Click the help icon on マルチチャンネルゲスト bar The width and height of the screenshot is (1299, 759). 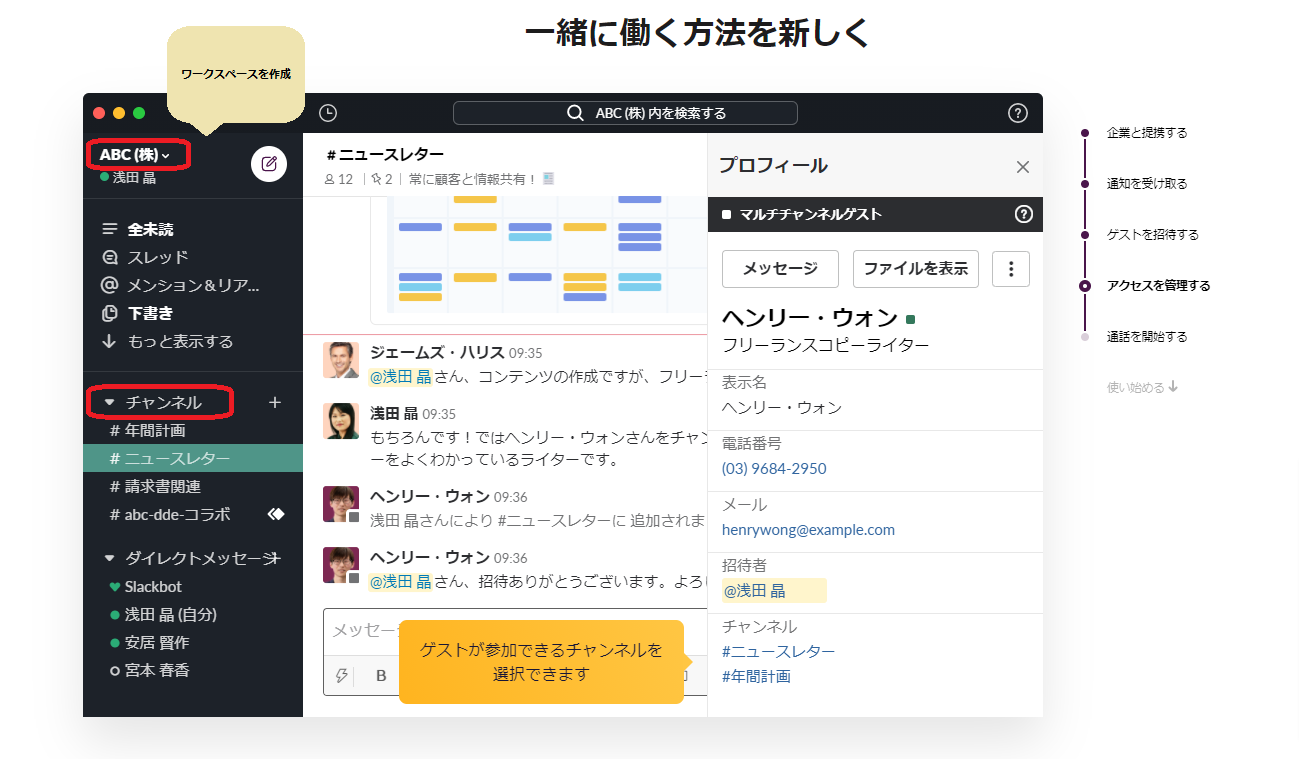coord(1023,214)
